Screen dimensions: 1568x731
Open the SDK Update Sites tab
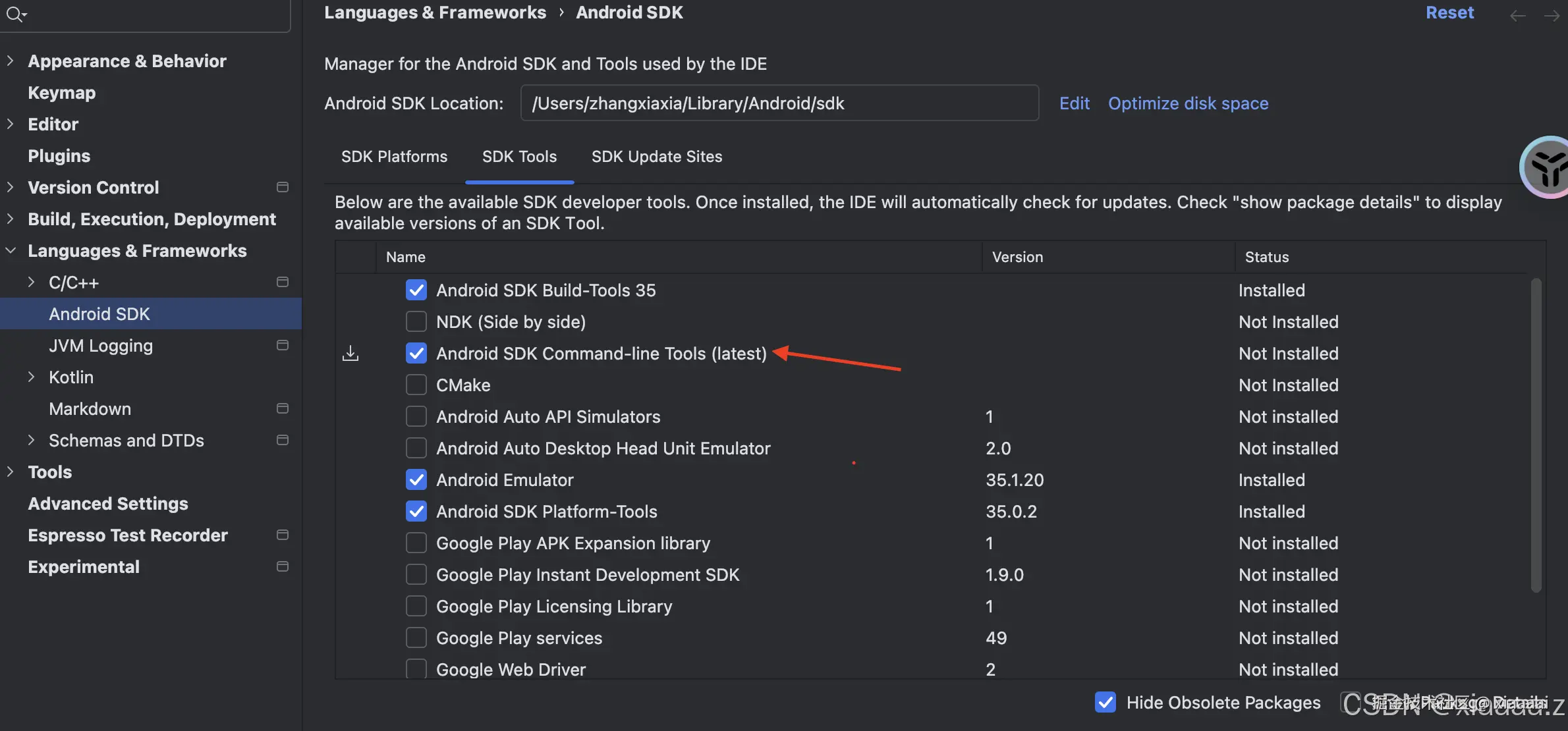pyautogui.click(x=656, y=157)
